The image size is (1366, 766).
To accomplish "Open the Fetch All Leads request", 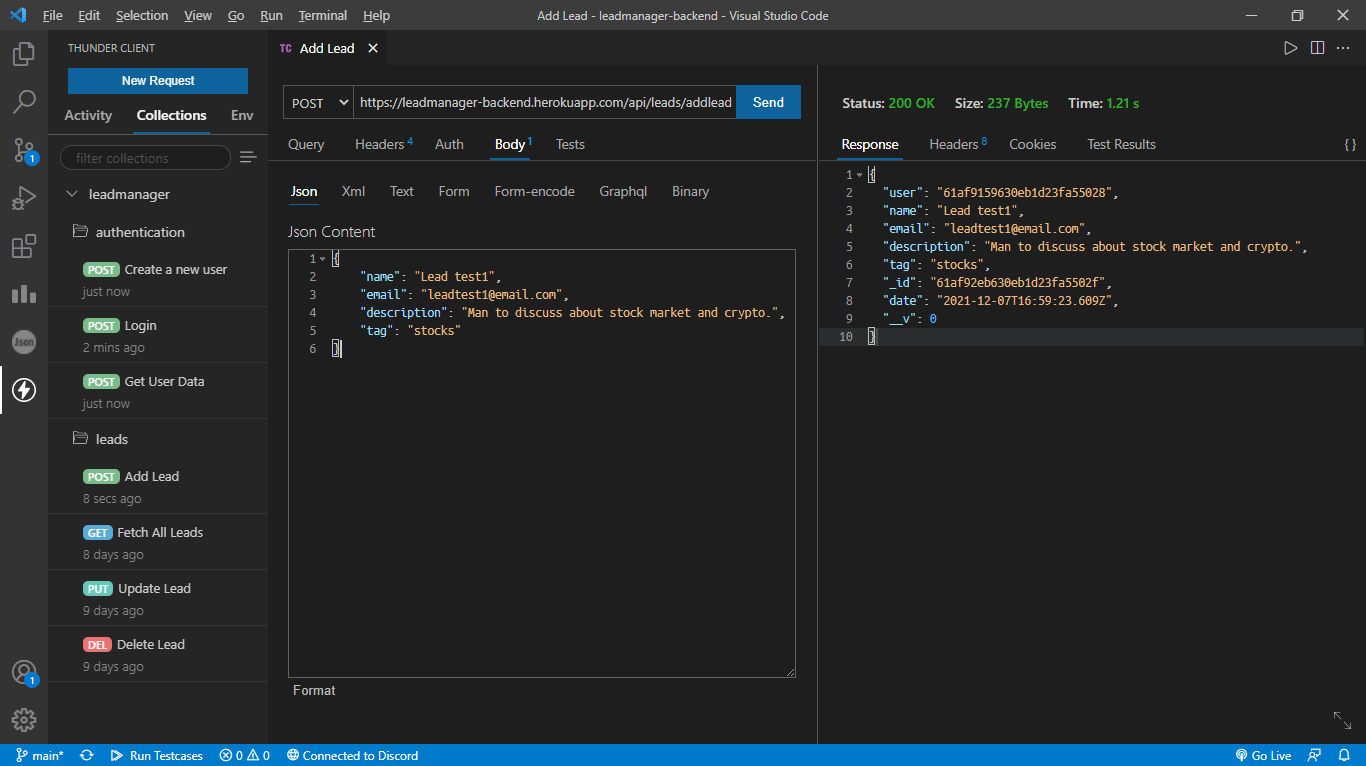I will pos(158,542).
